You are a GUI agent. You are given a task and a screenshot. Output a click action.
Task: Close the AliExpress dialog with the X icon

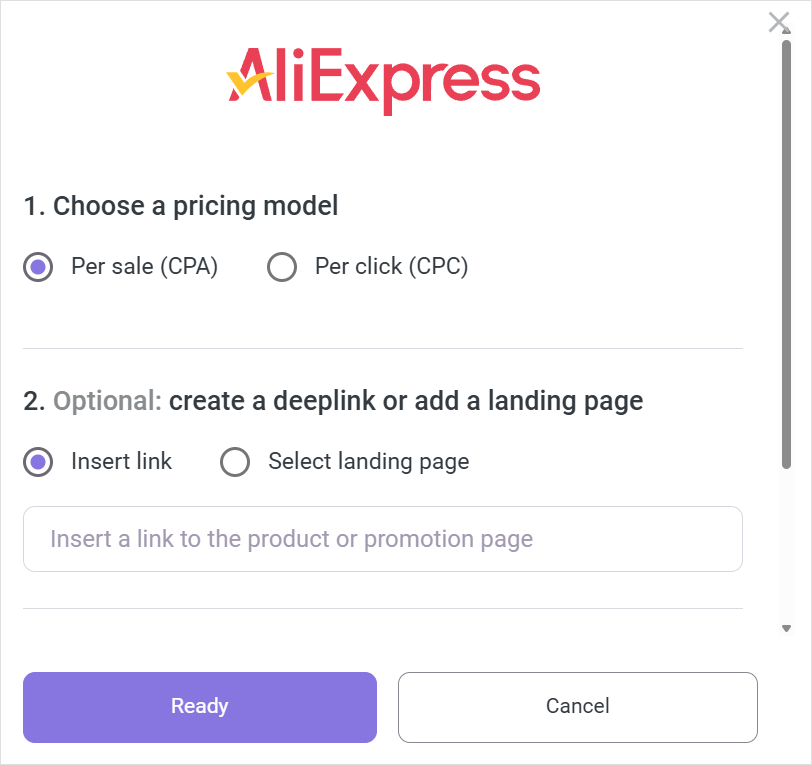[x=778, y=22]
